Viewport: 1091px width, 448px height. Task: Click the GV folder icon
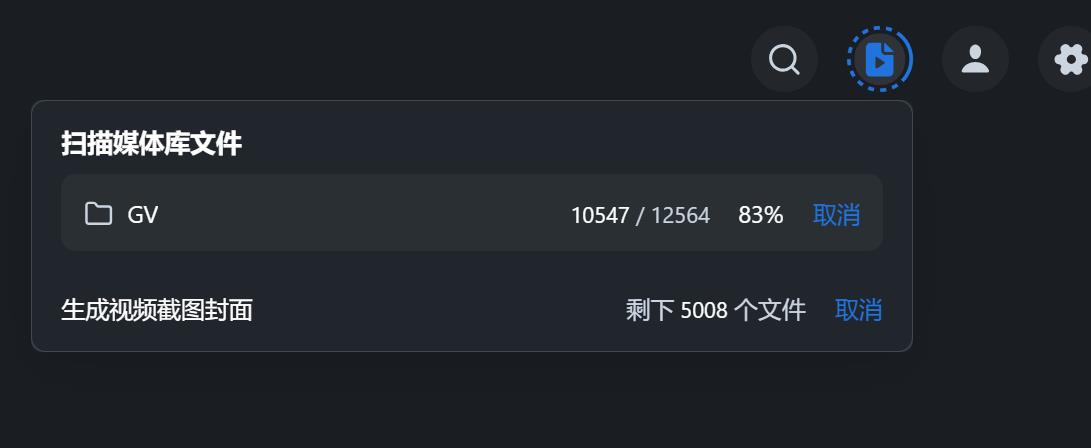(x=98, y=214)
